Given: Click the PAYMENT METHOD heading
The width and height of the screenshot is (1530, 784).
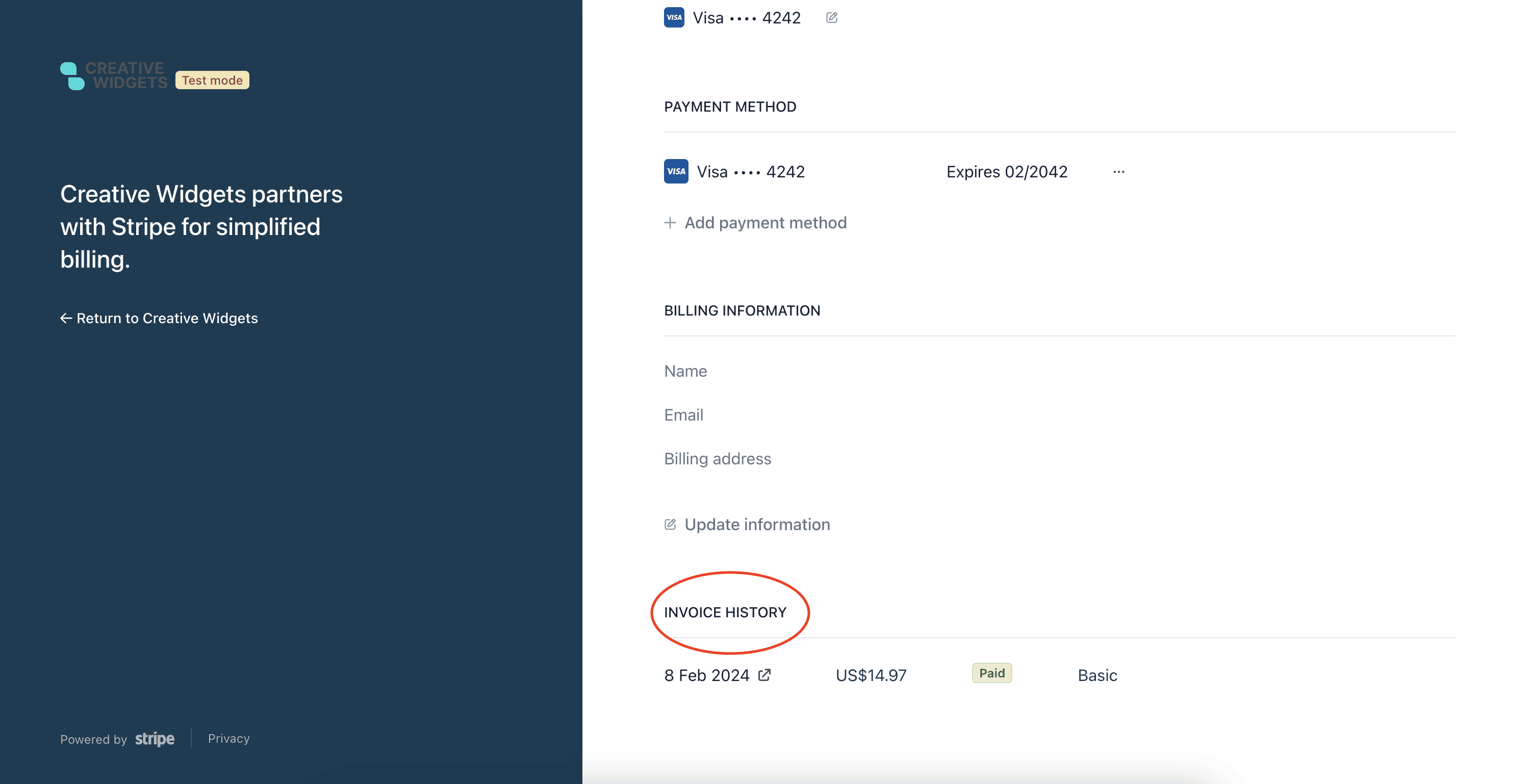Looking at the screenshot, I should 730,106.
